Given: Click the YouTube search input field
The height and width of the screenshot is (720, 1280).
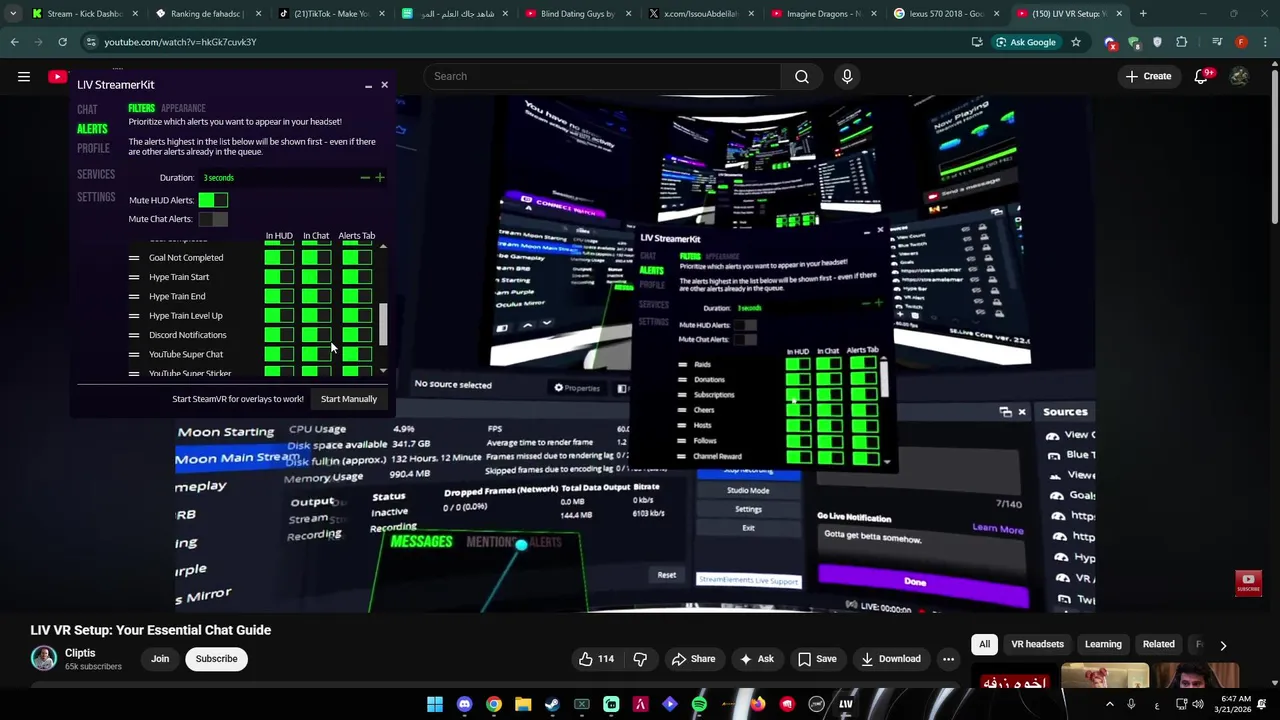Looking at the screenshot, I should pos(603,76).
